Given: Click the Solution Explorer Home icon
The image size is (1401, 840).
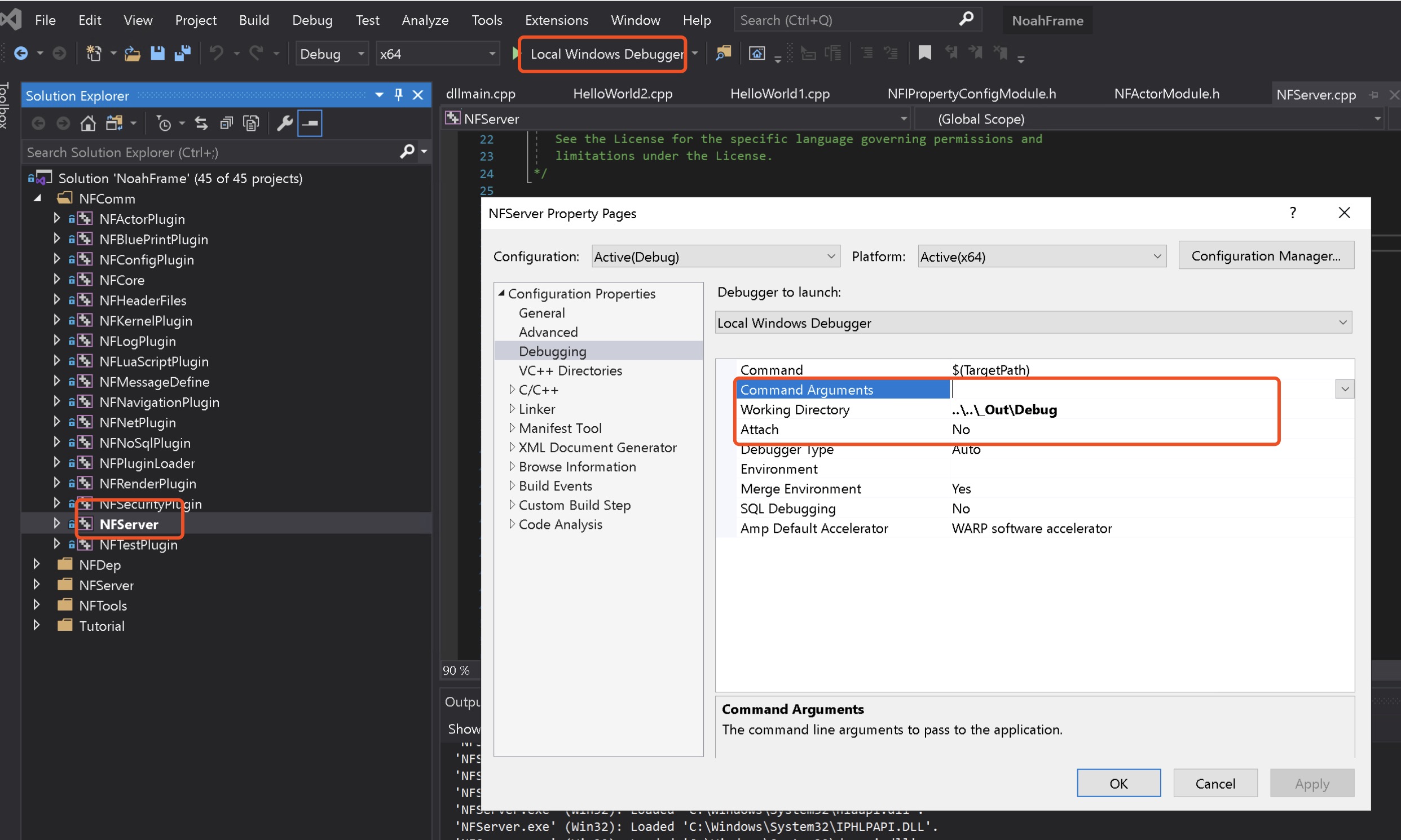Looking at the screenshot, I should click(x=88, y=123).
